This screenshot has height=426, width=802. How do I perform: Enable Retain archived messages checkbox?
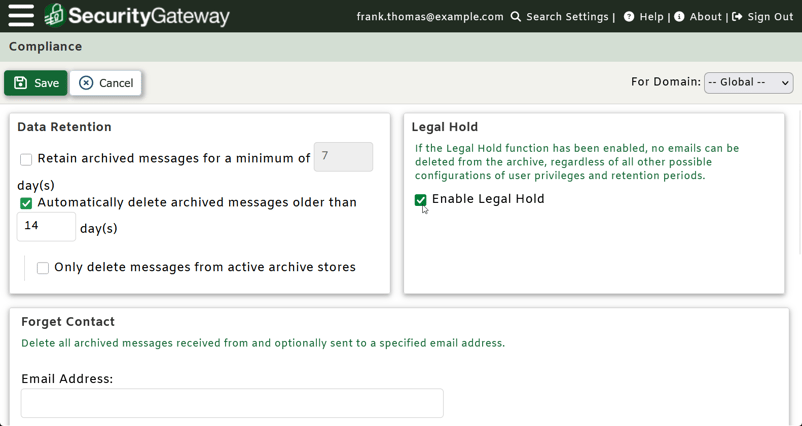coord(26,160)
